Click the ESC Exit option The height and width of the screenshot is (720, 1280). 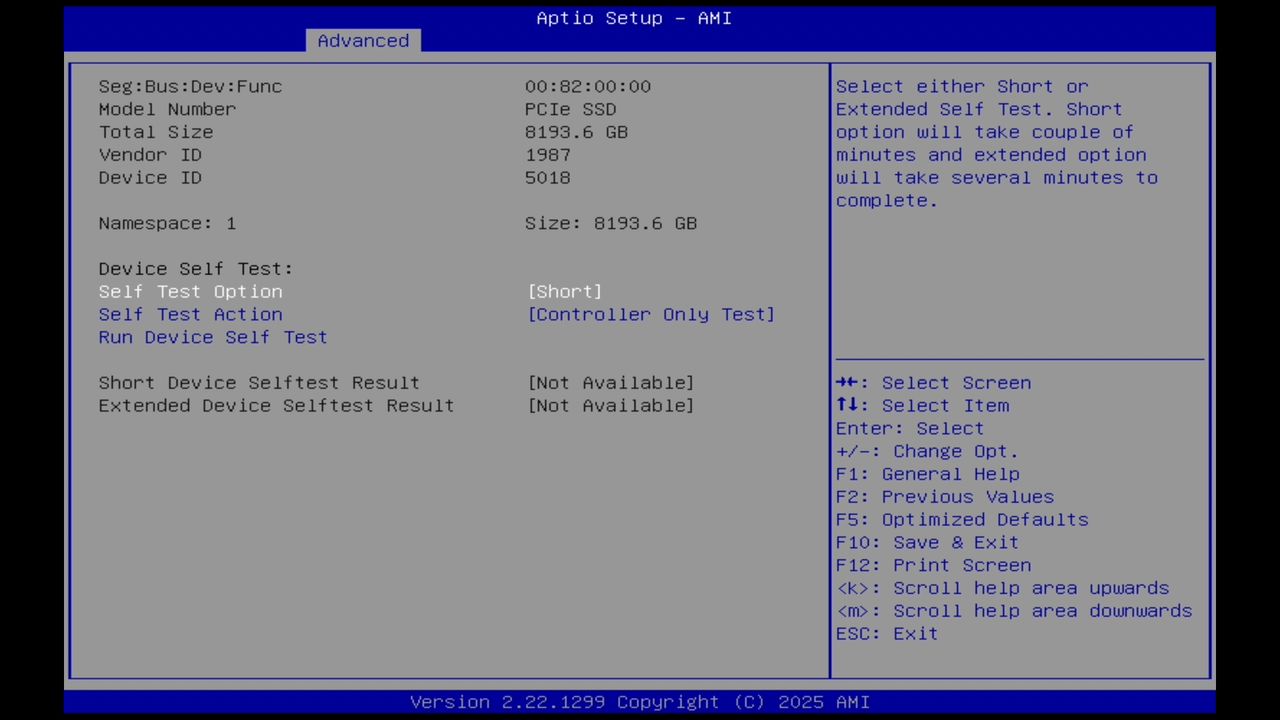(x=886, y=633)
